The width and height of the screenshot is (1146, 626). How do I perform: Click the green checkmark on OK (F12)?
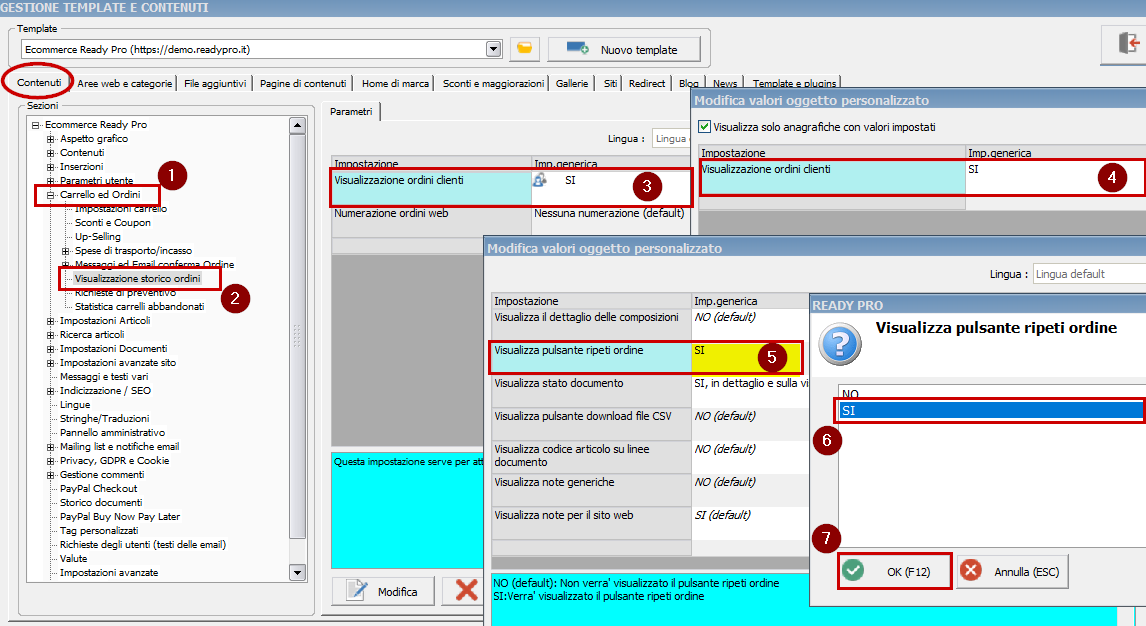[x=852, y=569]
